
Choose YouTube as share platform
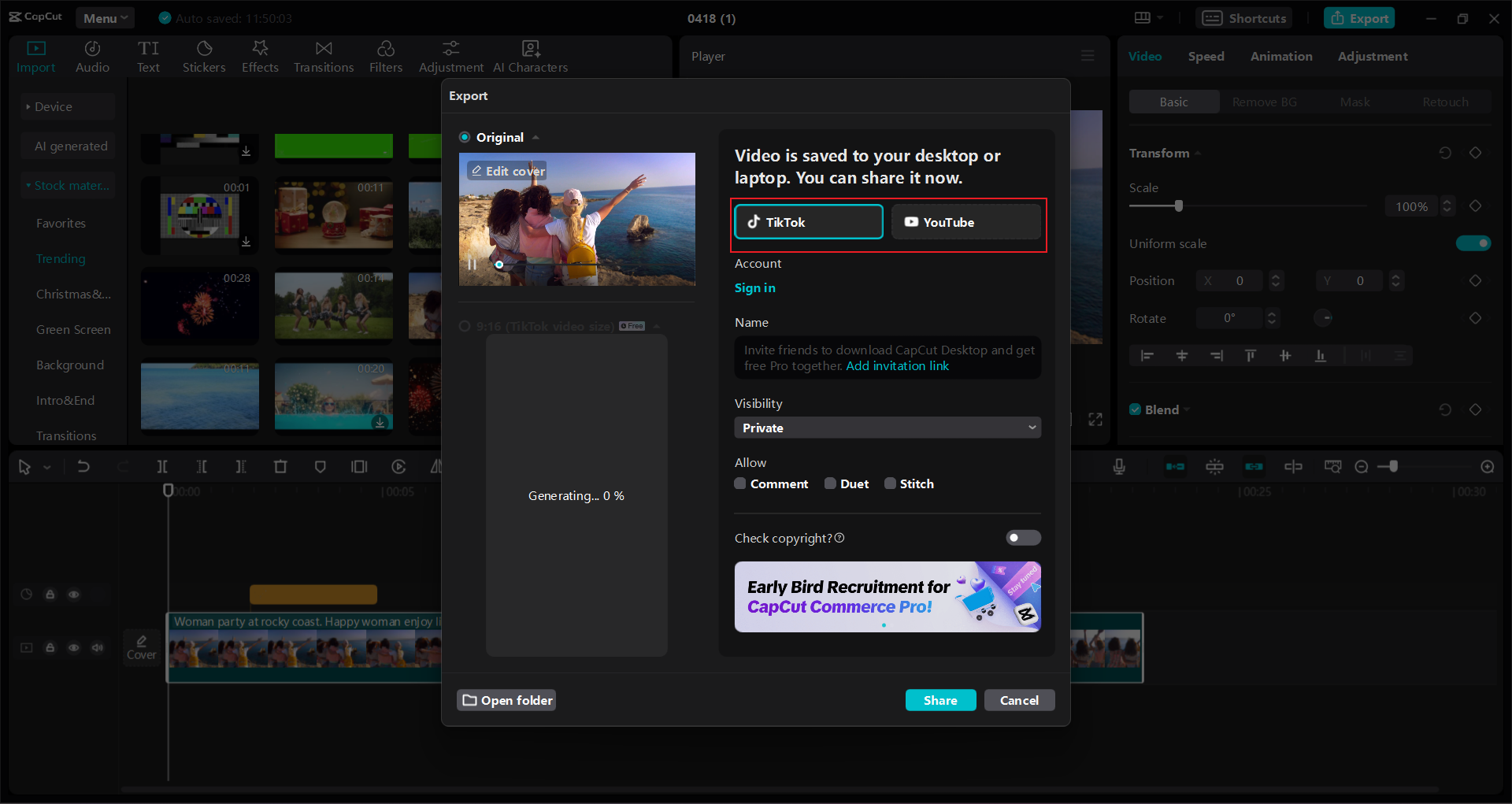tap(965, 222)
